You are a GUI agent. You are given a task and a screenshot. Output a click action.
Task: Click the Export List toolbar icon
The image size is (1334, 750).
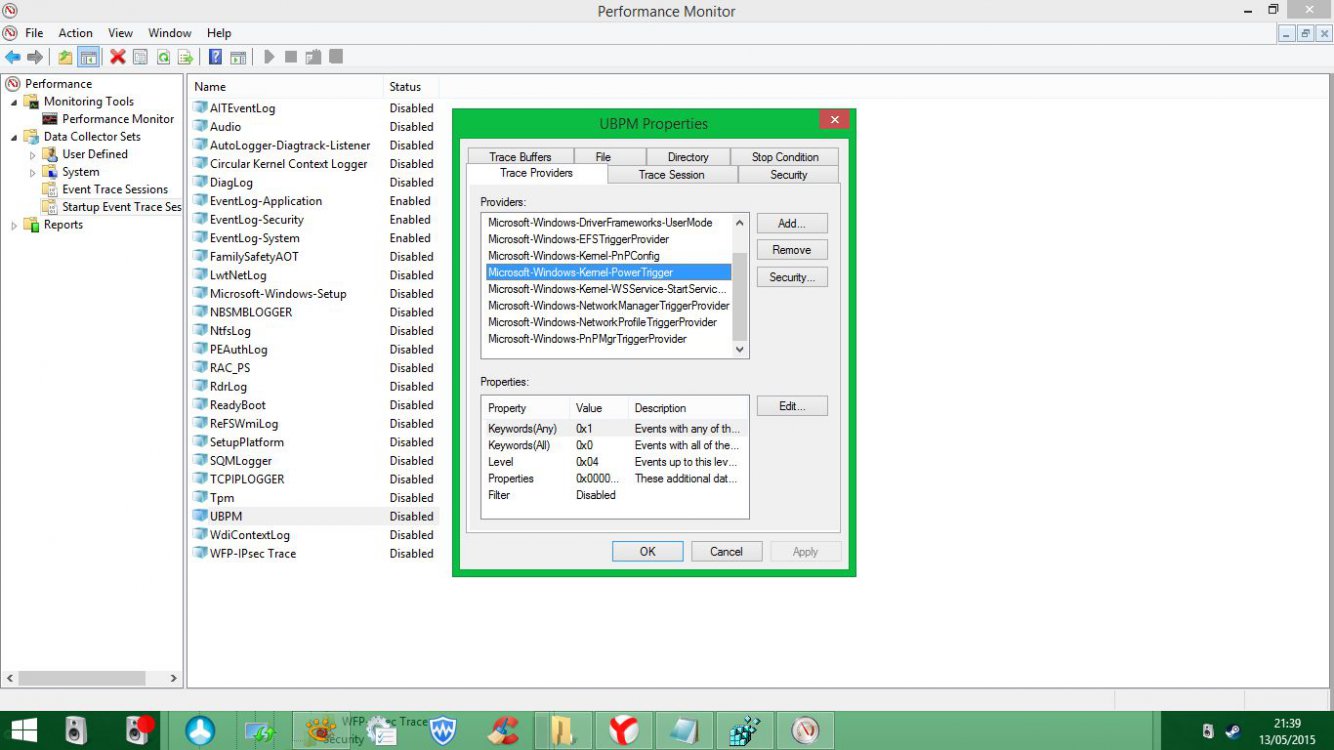tap(185, 57)
